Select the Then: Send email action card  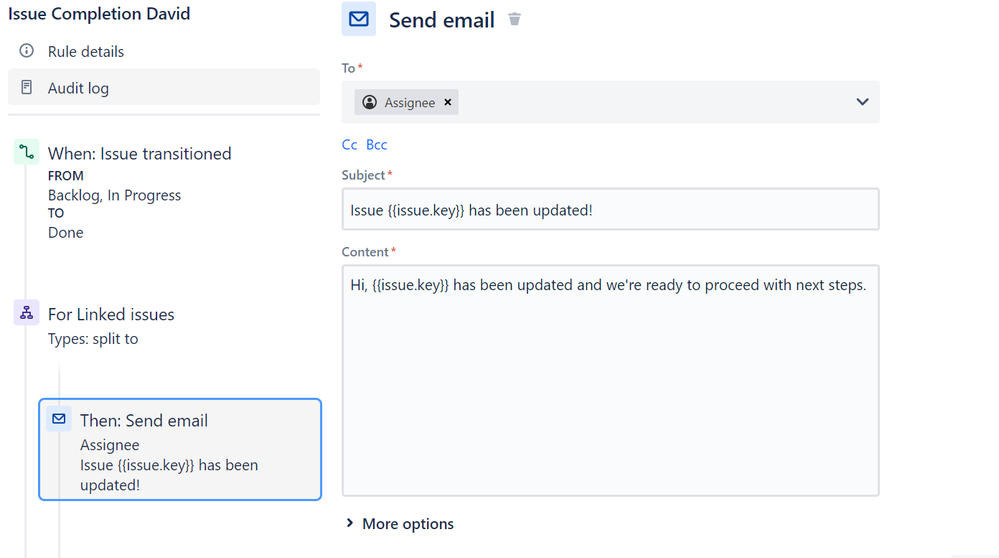click(180, 450)
